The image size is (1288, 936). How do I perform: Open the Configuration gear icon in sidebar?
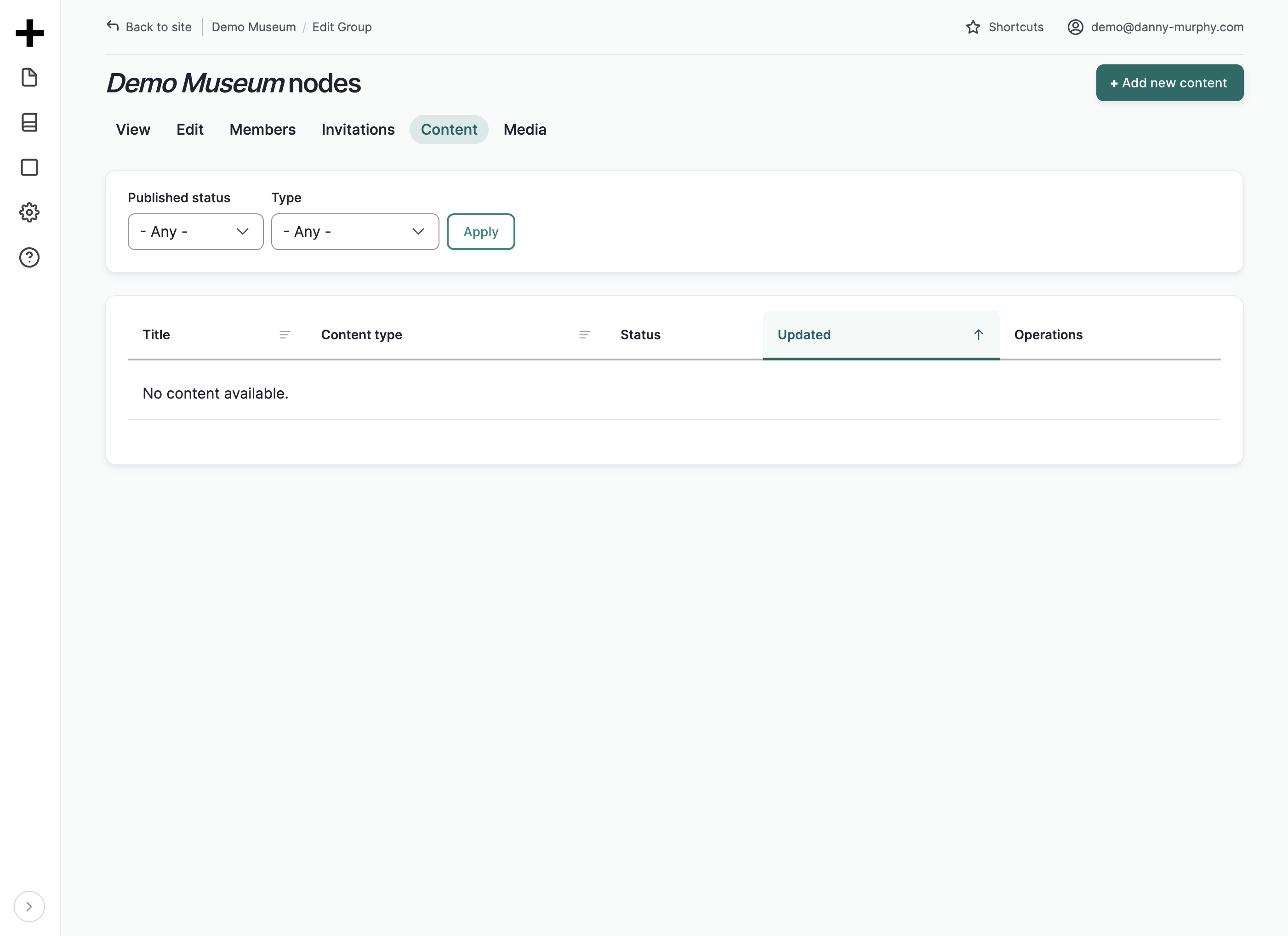[29, 212]
